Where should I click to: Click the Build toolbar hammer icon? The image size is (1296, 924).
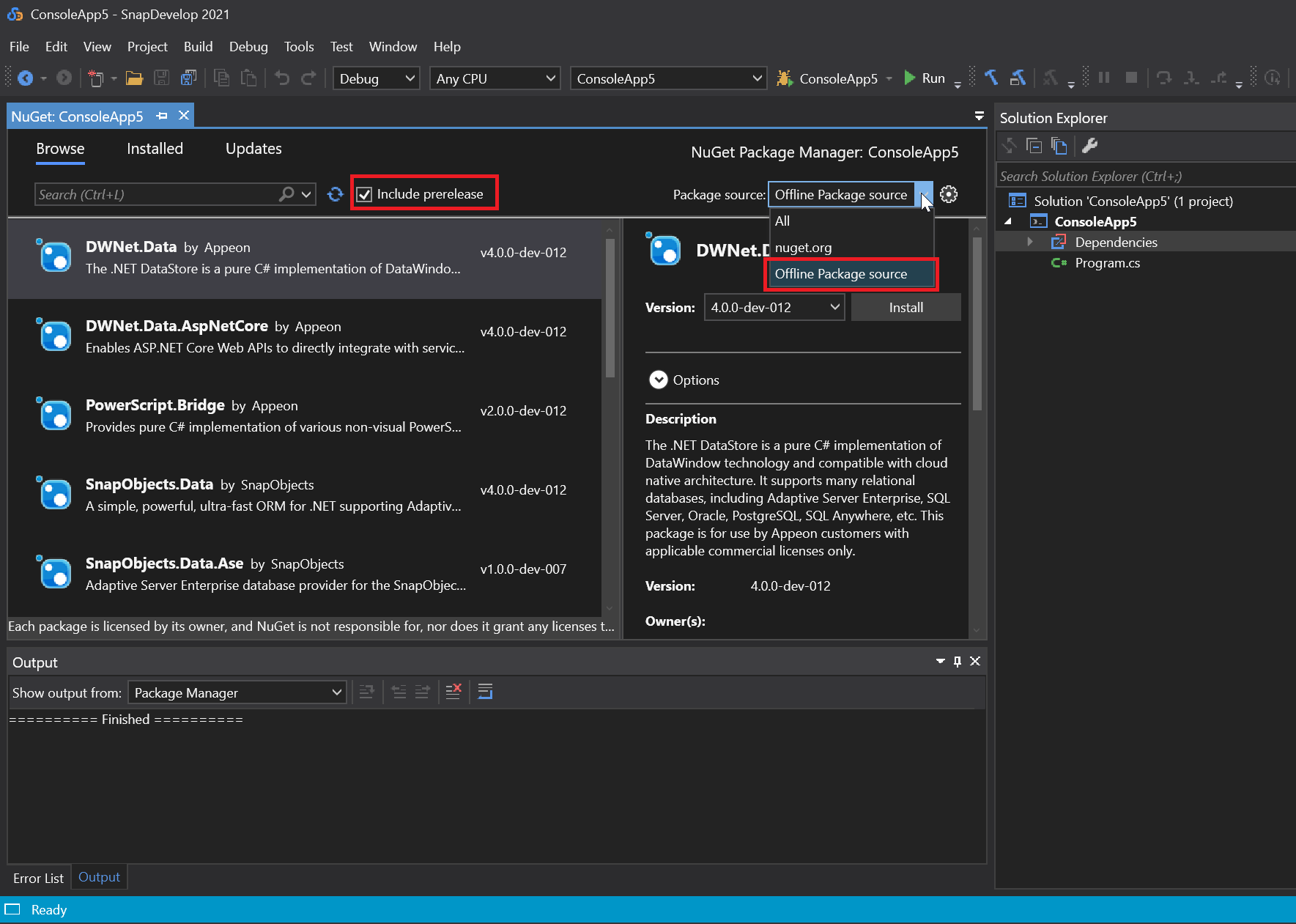(x=991, y=78)
